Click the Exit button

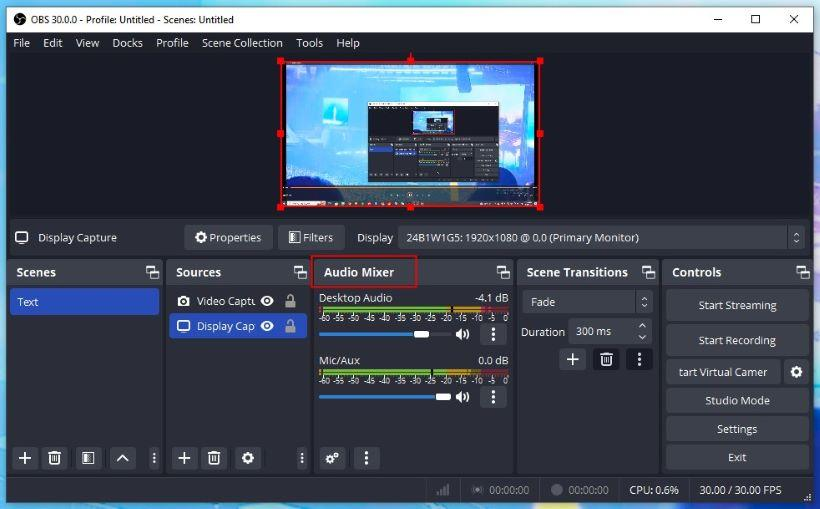(737, 457)
